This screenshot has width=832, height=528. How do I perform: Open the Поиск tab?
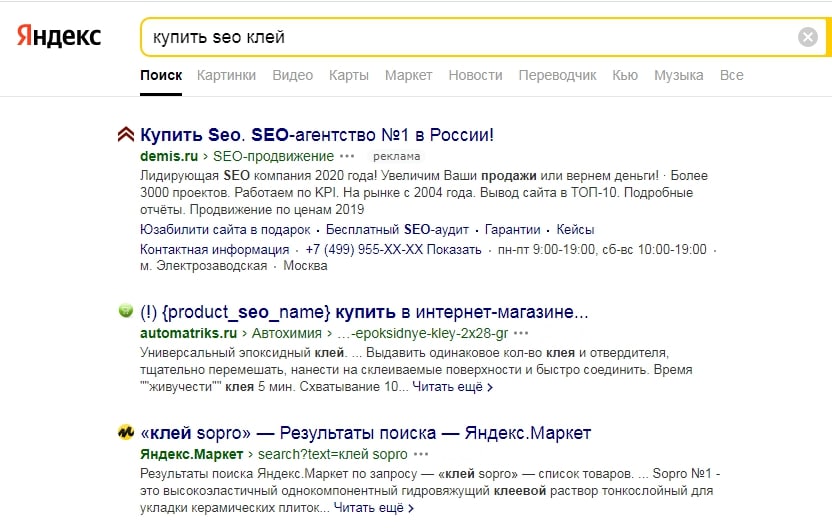(x=161, y=75)
